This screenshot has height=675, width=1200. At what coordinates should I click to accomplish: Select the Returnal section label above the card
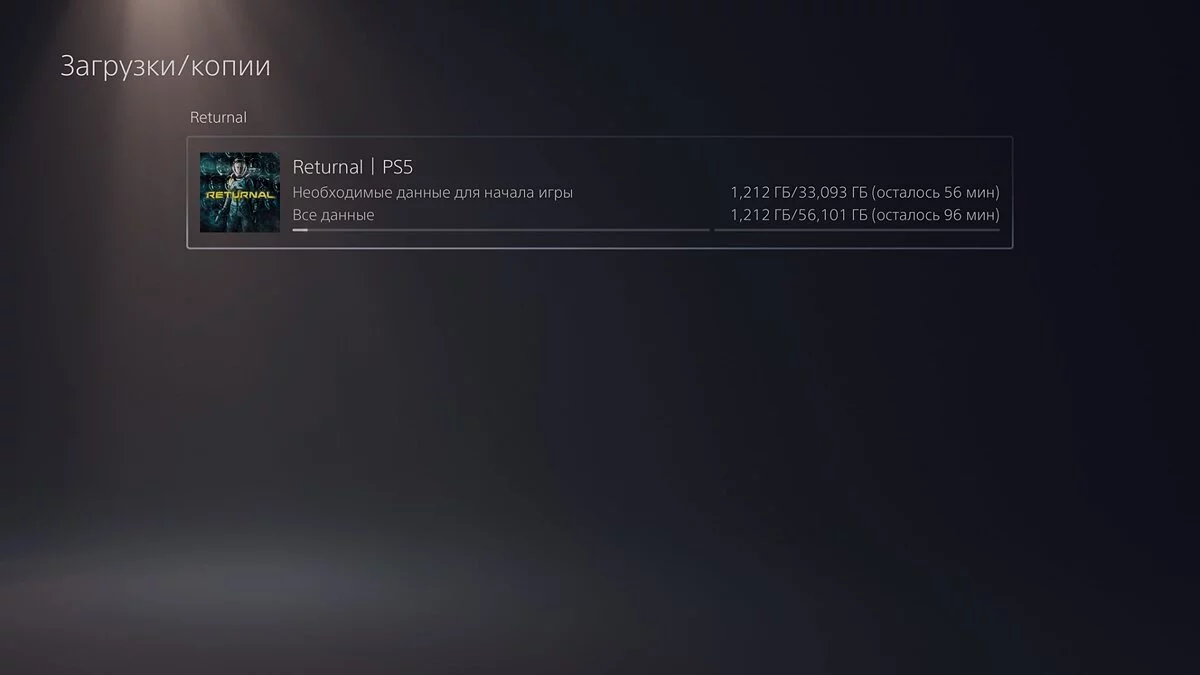pyautogui.click(x=218, y=117)
